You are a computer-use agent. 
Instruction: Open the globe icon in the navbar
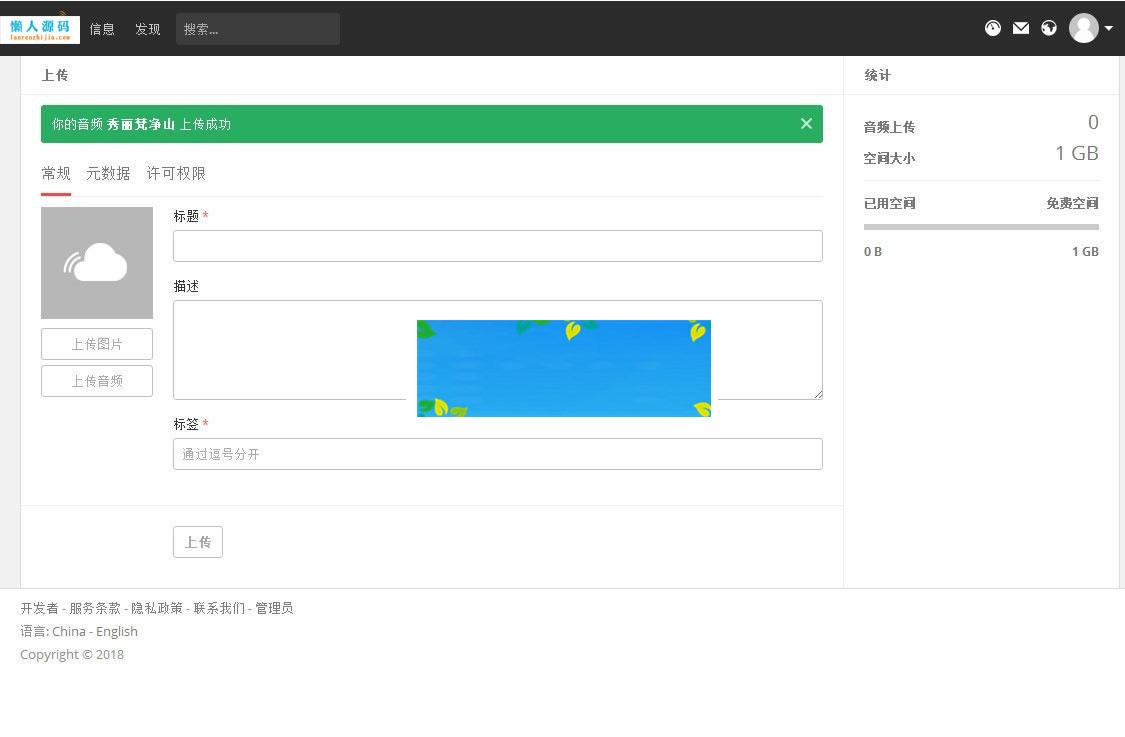click(x=1049, y=28)
